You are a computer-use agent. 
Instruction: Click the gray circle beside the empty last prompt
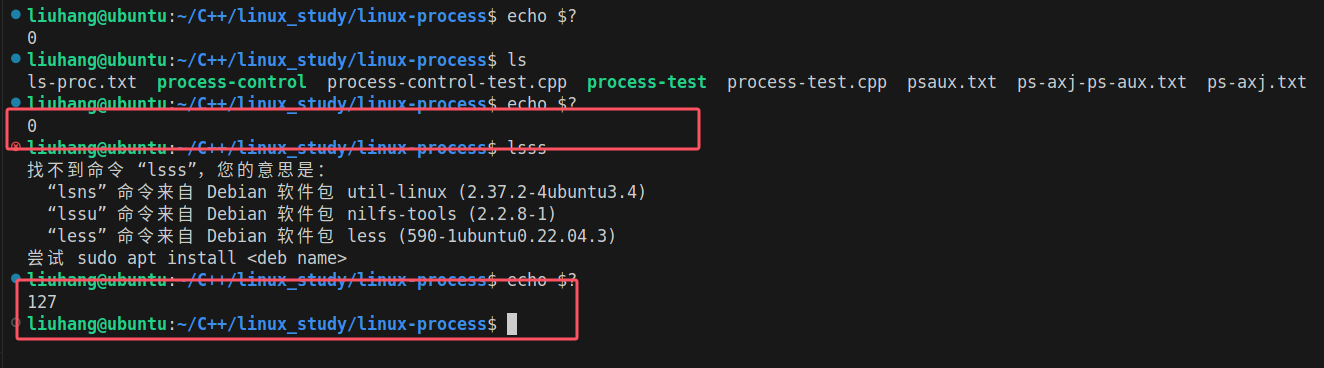pos(15,323)
